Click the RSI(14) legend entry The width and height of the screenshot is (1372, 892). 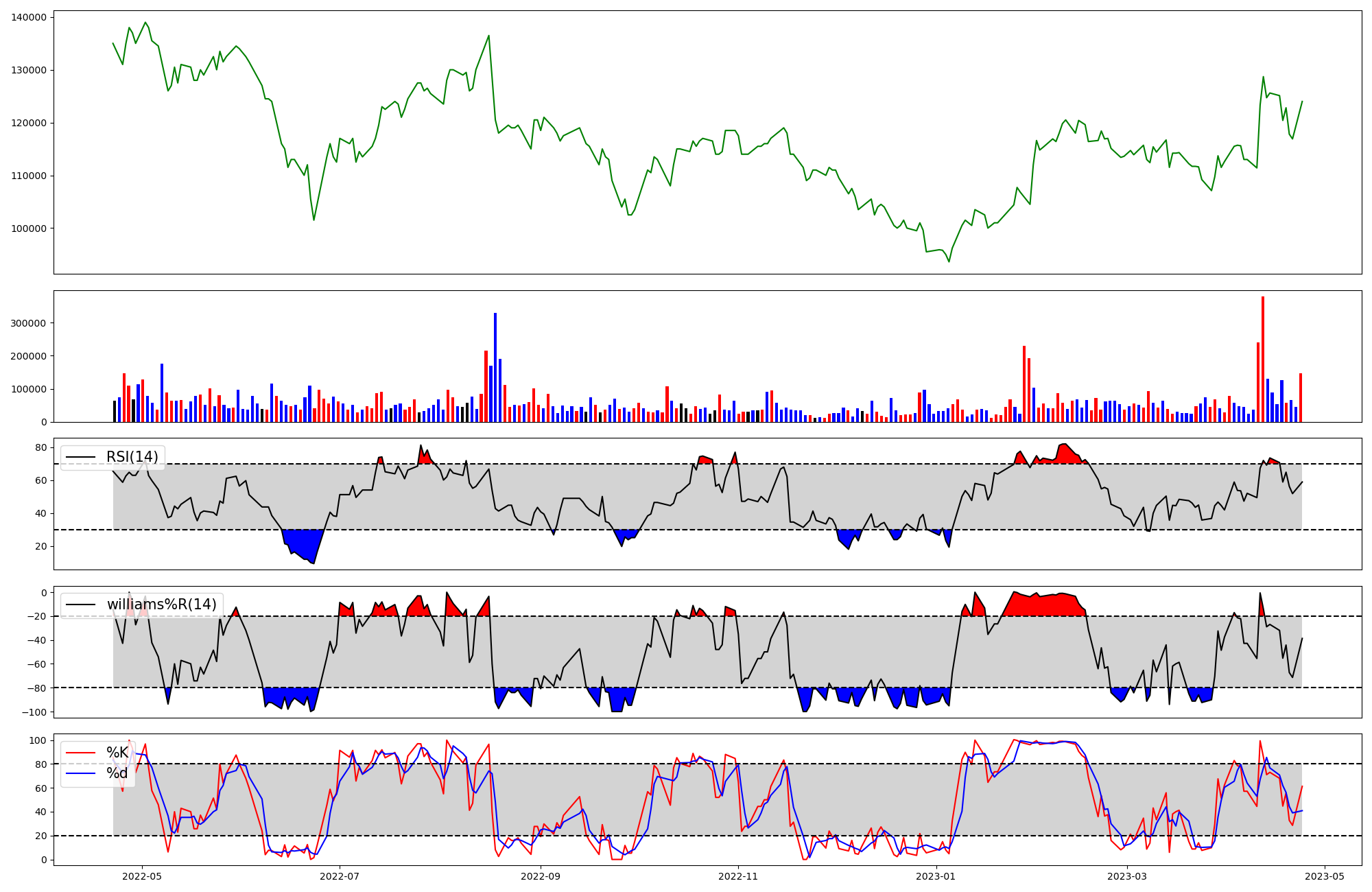[x=132, y=457]
